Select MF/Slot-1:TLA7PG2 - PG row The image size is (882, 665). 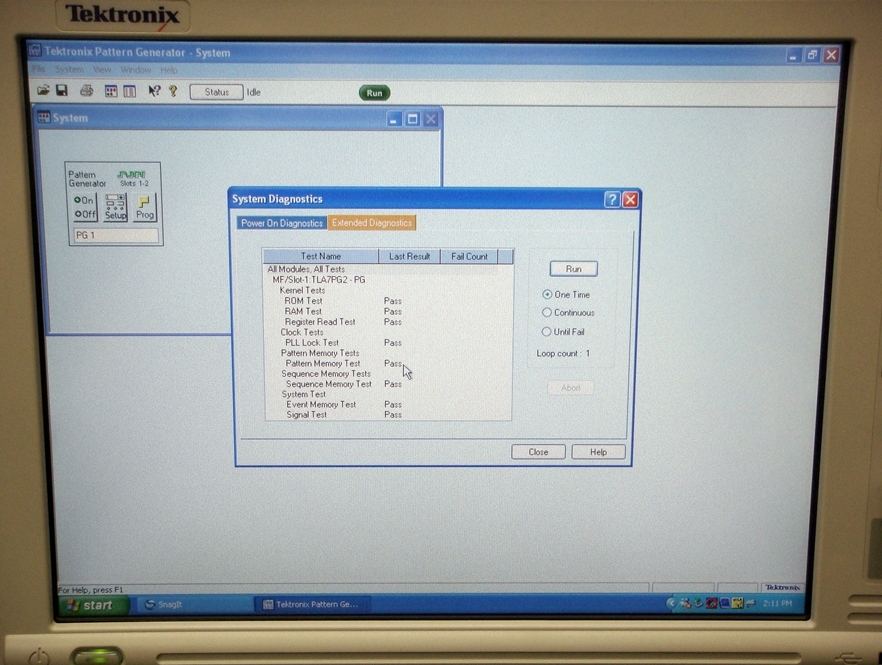coord(388,280)
